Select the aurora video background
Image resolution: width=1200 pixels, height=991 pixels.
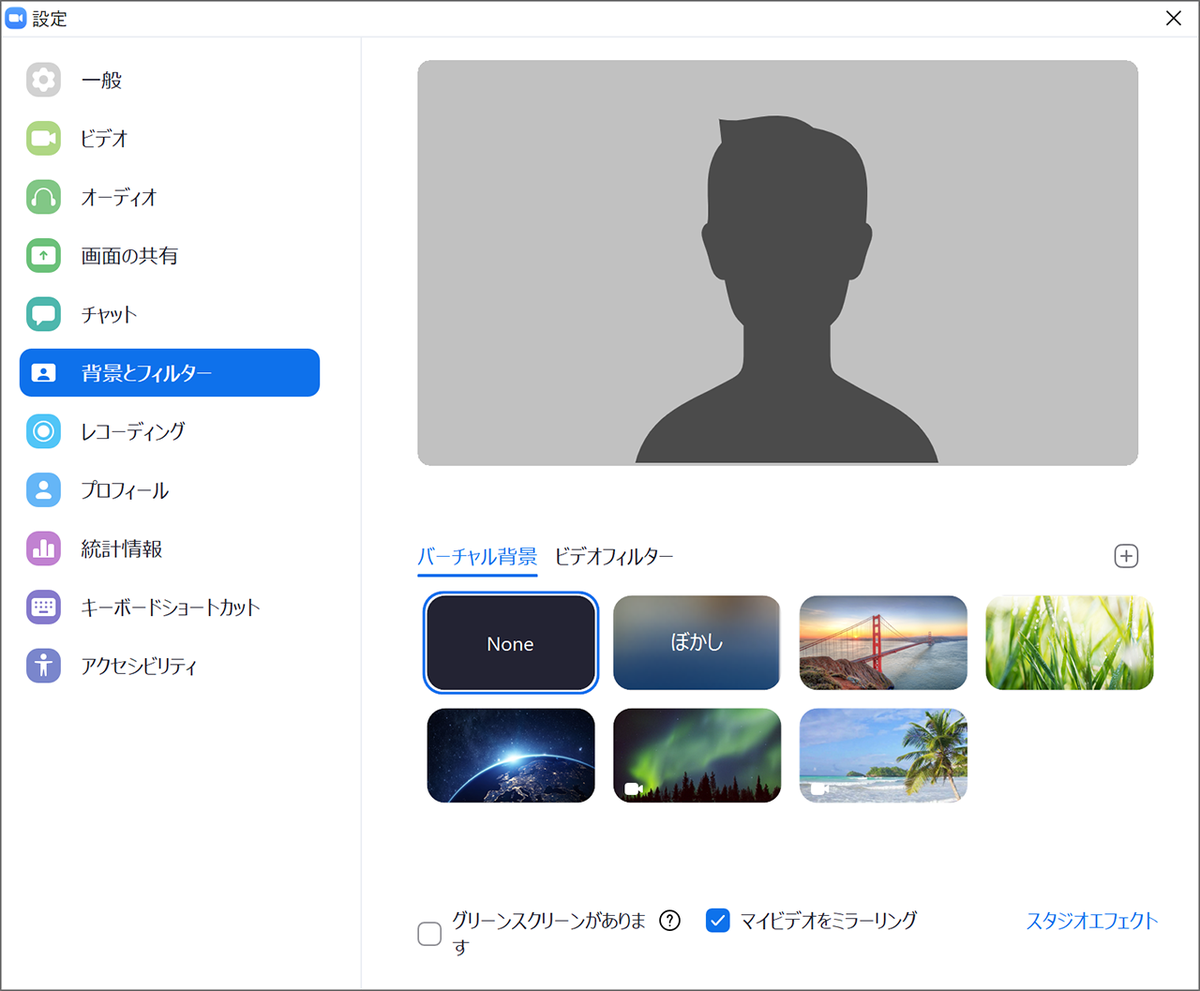click(696, 755)
